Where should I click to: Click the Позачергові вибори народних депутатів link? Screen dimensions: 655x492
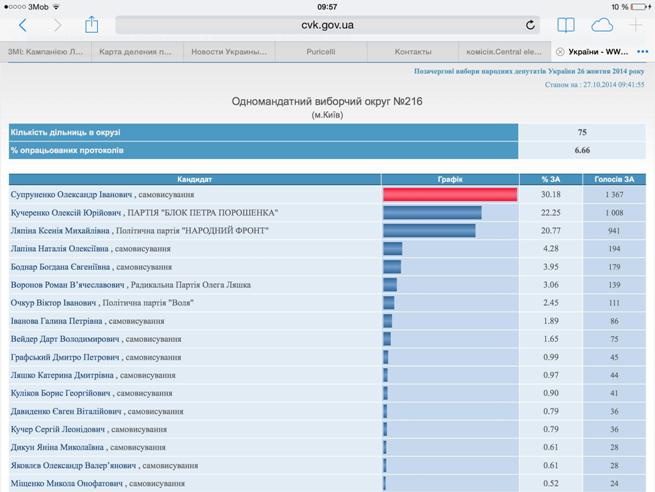click(x=529, y=72)
